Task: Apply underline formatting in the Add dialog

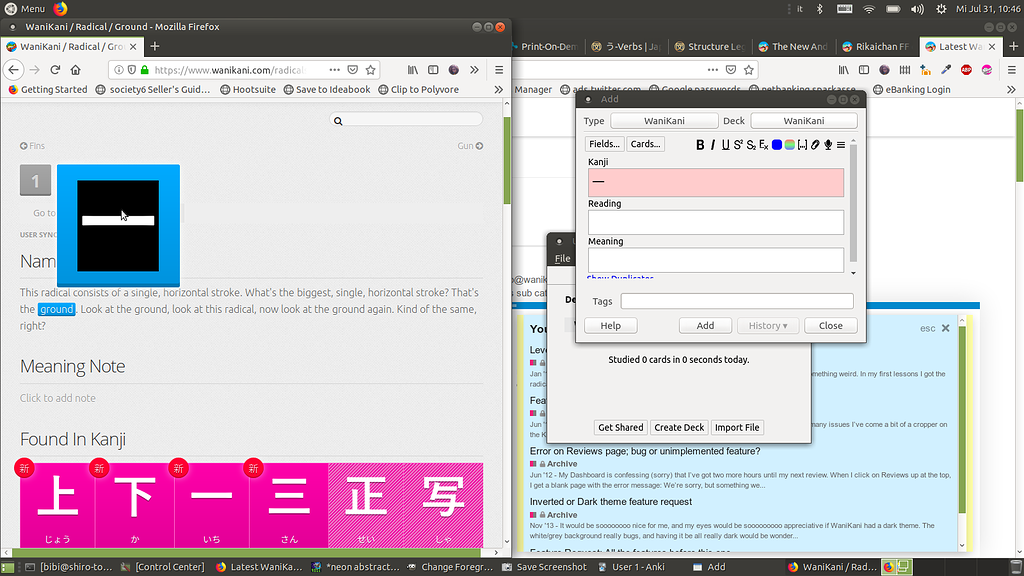Action: pos(725,144)
